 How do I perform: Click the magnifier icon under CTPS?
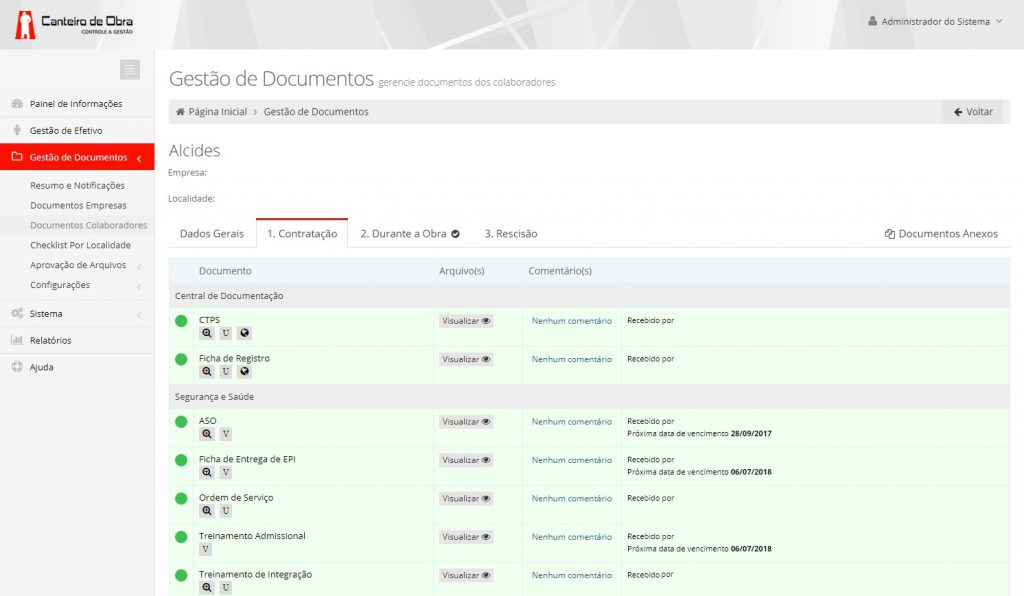[x=207, y=333]
